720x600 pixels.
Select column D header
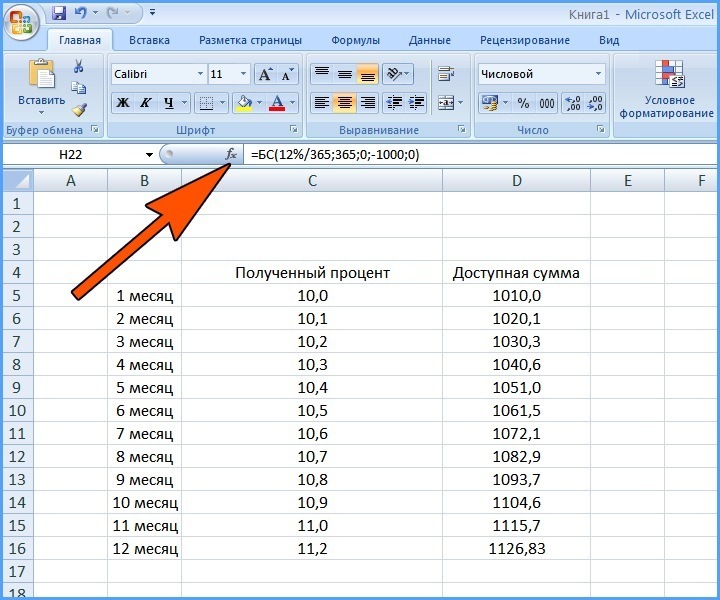(x=517, y=181)
